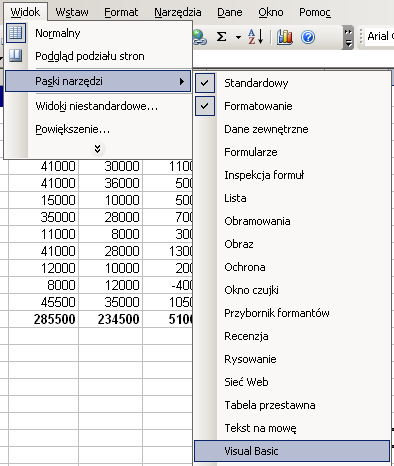
Task: Select cell with value 45500
Action: coord(44,302)
